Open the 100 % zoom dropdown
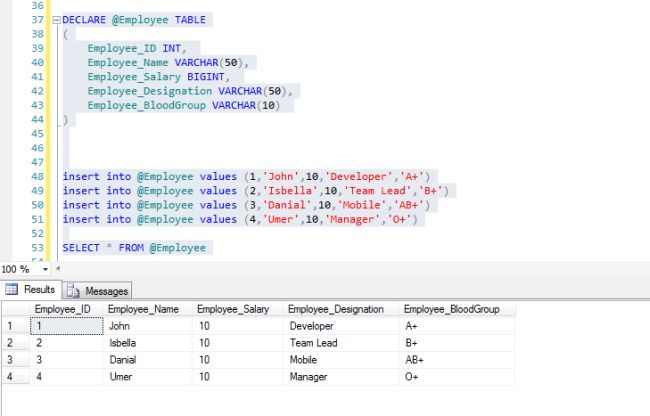 (x=45, y=269)
